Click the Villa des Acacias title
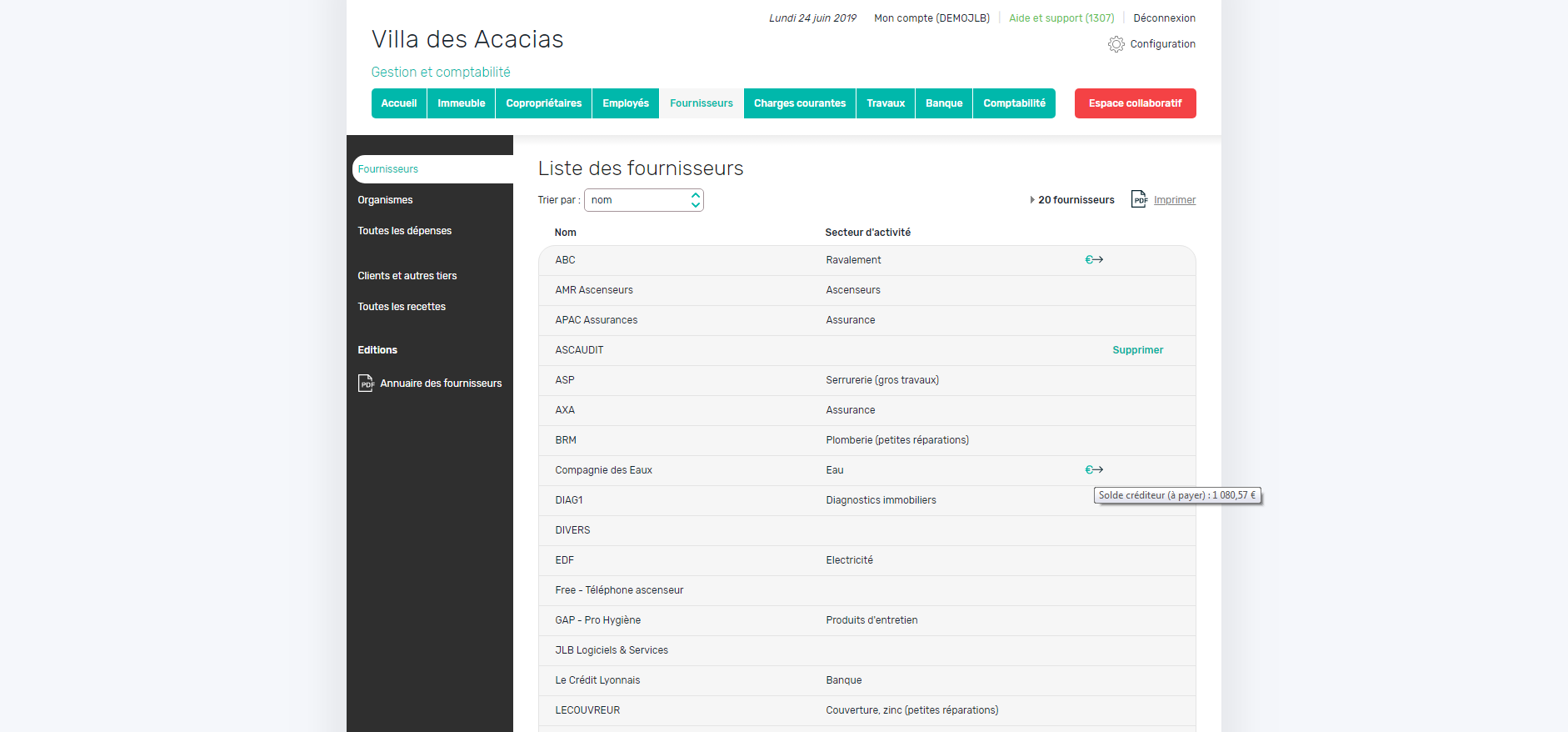The image size is (1568, 732). pos(467,39)
